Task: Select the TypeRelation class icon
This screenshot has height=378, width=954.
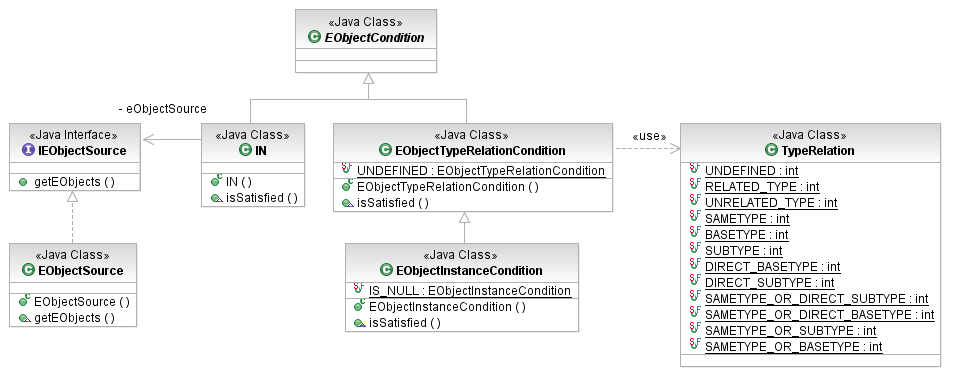Action: point(771,150)
